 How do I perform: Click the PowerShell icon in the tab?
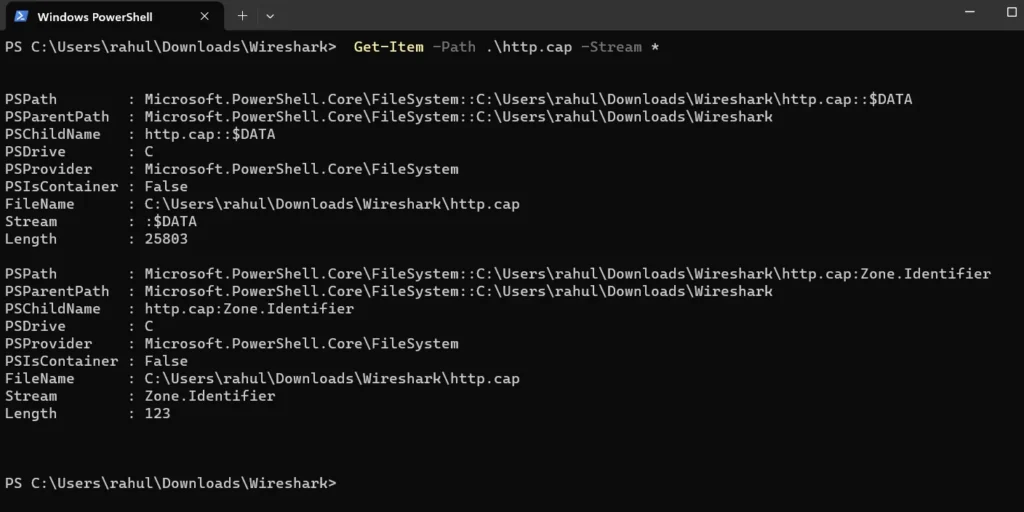tap(21, 16)
